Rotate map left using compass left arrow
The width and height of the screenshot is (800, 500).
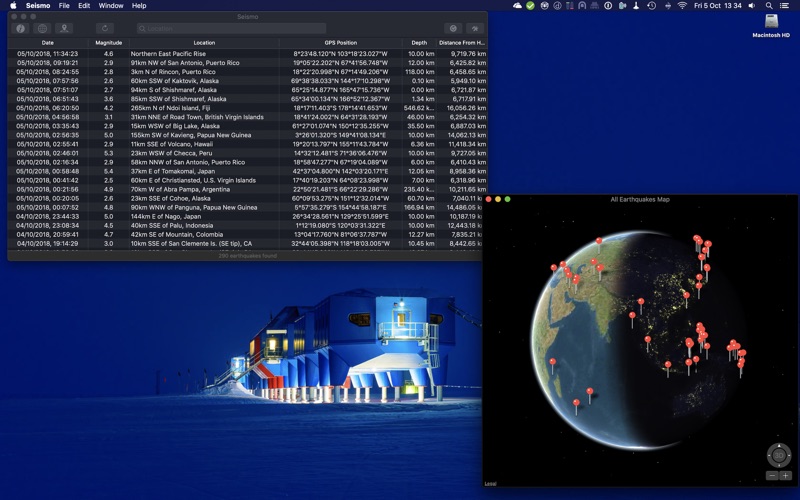click(769, 455)
